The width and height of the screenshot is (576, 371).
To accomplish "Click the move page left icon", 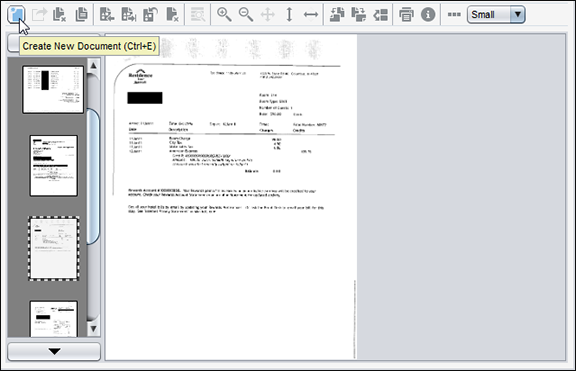I will point(107,15).
